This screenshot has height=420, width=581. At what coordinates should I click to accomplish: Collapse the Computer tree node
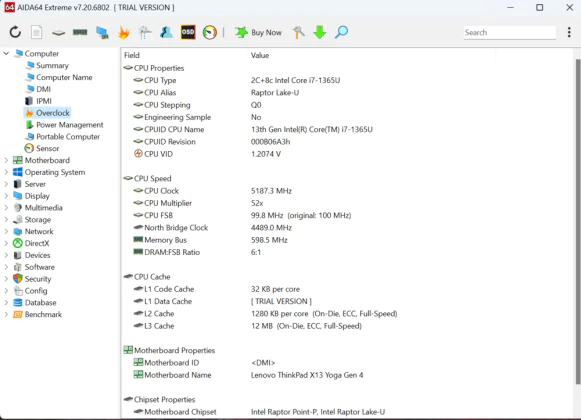click(6, 53)
